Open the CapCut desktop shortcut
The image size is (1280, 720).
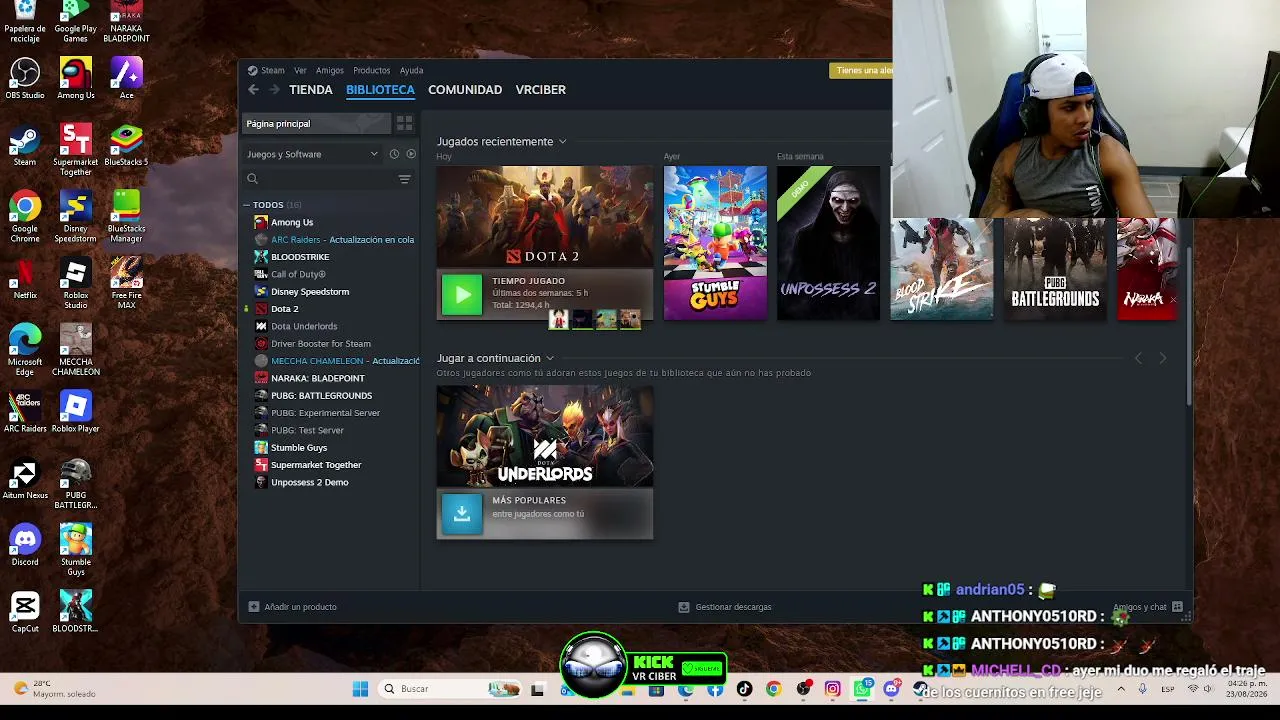tap(25, 612)
